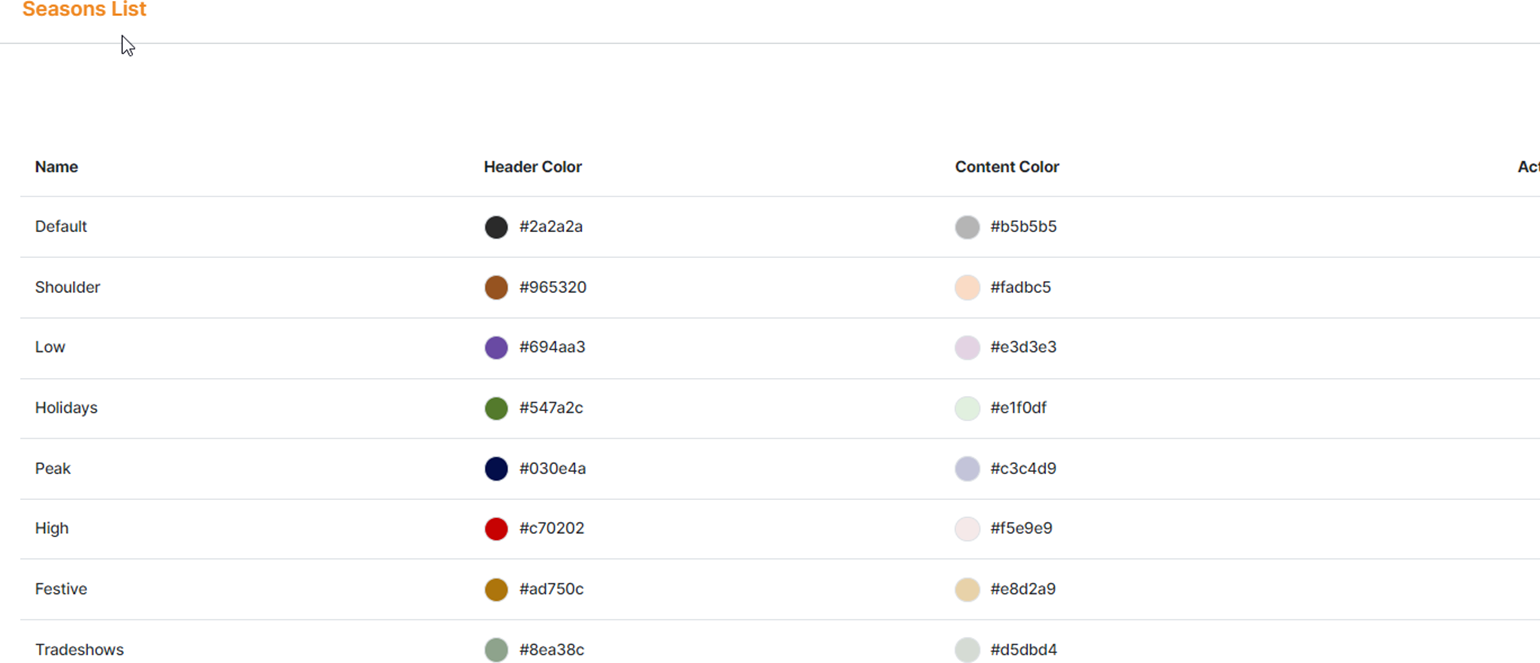
Task: Click the Shoulder header color swatch
Action: (496, 288)
